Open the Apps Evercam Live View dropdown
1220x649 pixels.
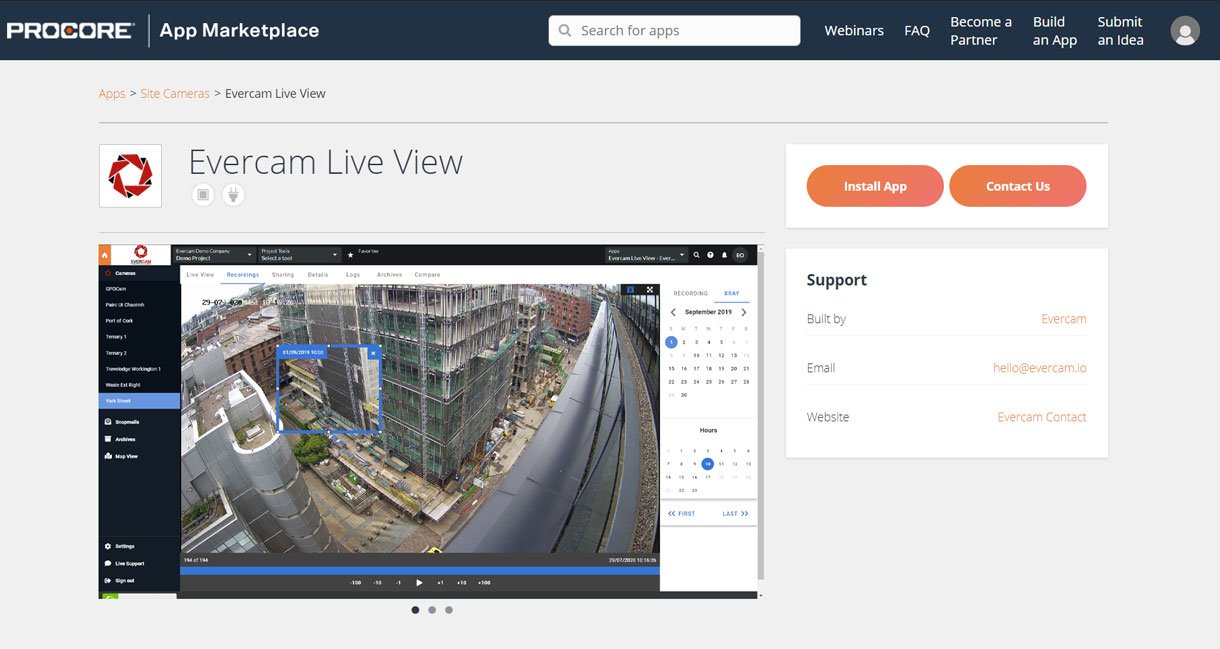point(646,255)
